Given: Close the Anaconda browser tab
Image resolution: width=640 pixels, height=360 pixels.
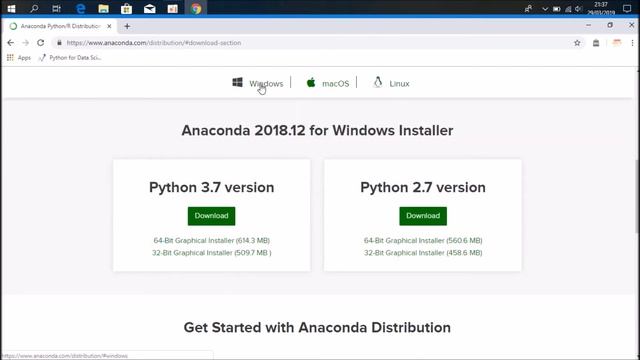Looking at the screenshot, I should point(109,26).
